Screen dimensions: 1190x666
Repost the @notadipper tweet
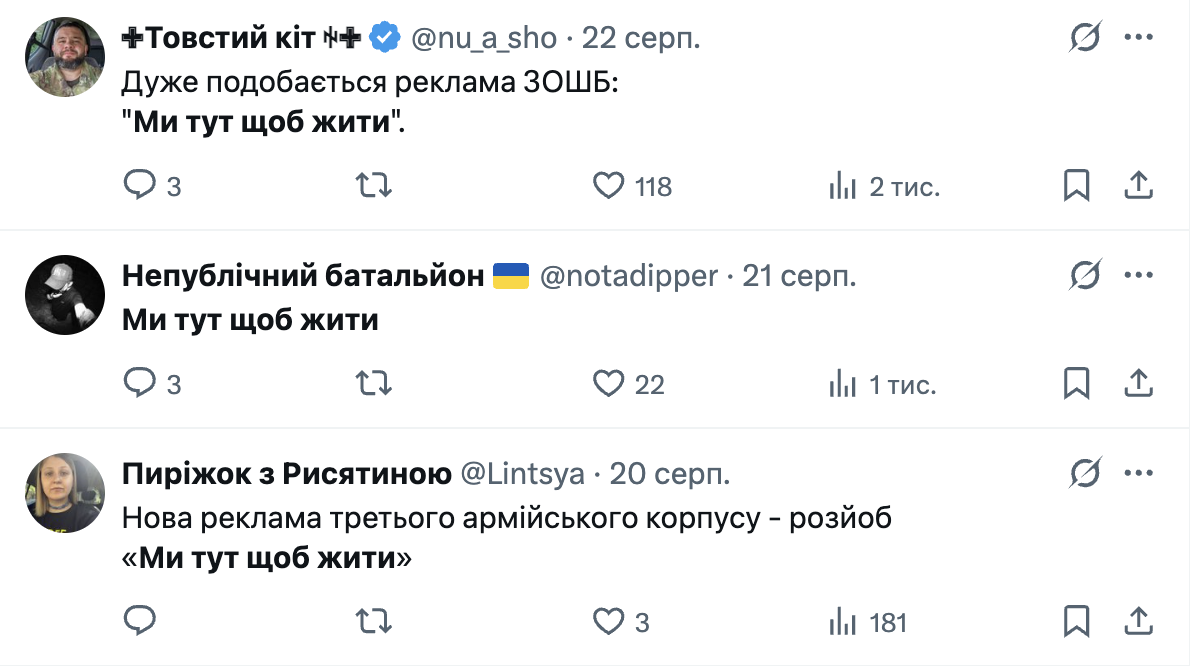pyautogui.click(x=374, y=383)
